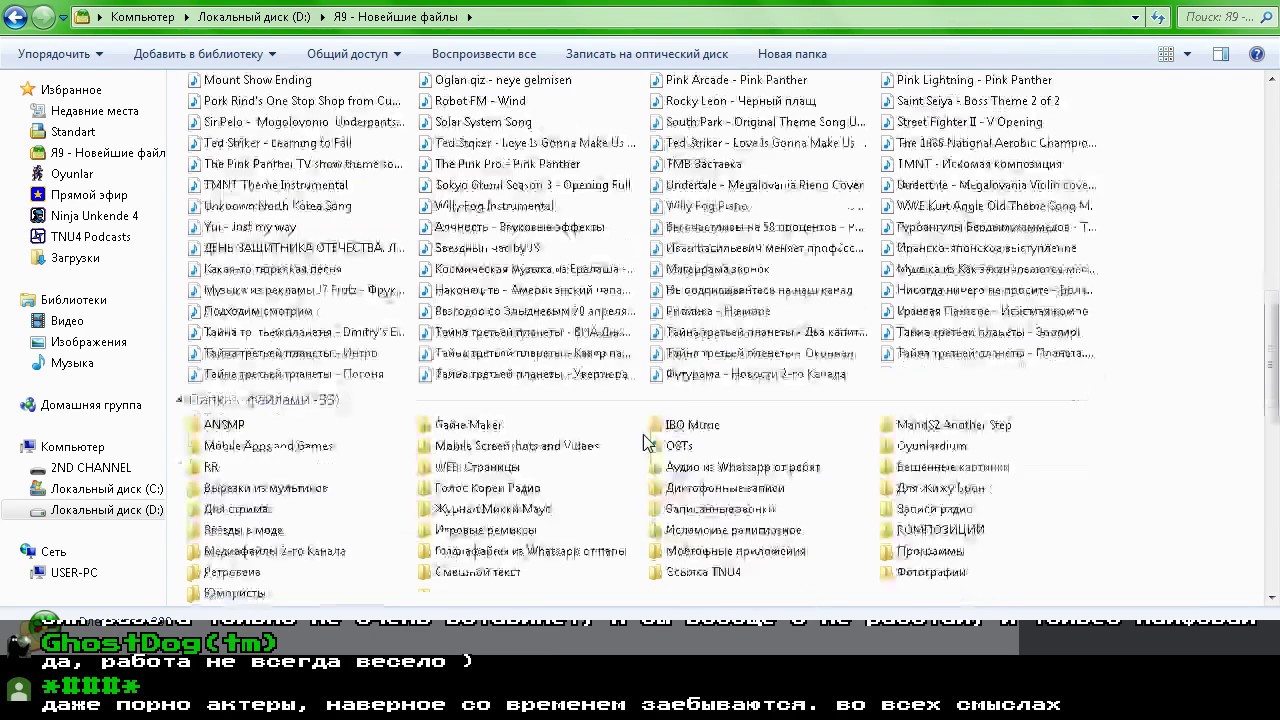Select the OSTs folder icon
The height and width of the screenshot is (720, 1280).
tap(657, 446)
